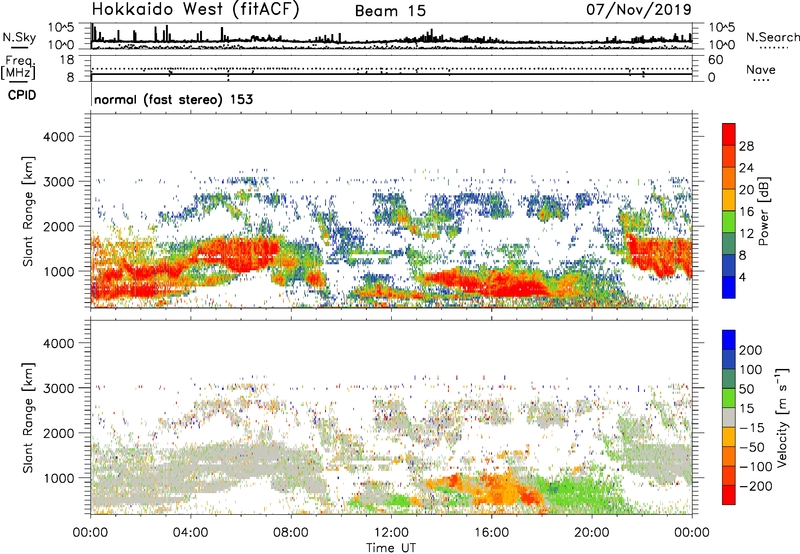Image resolution: width=800 pixels, height=554 pixels.
Task: Click the '12:00' time tick label
Action: point(391,533)
